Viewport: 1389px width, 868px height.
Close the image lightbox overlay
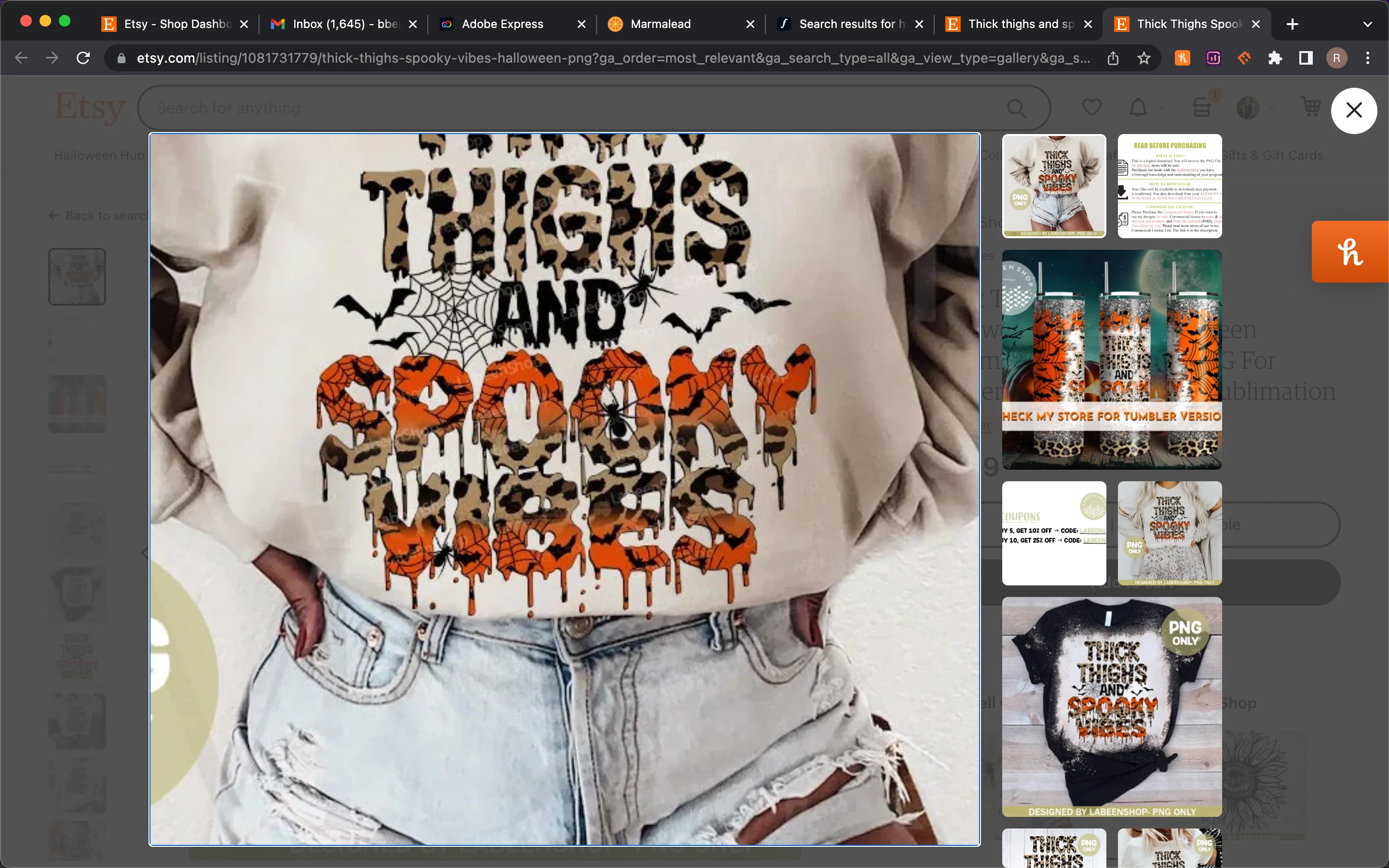(1353, 110)
